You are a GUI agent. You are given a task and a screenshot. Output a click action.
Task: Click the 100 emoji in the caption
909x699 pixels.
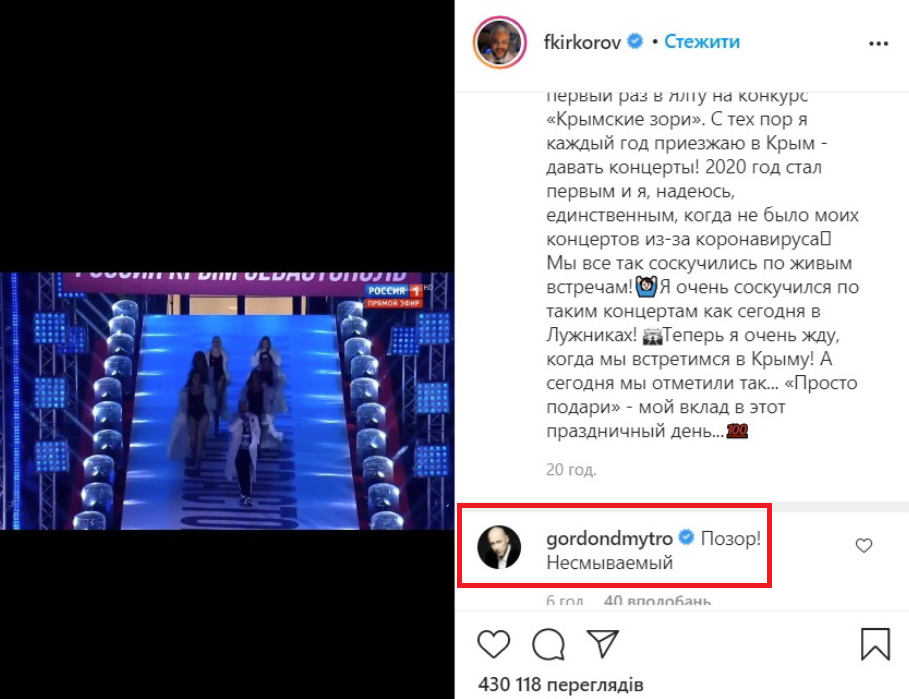point(737,431)
